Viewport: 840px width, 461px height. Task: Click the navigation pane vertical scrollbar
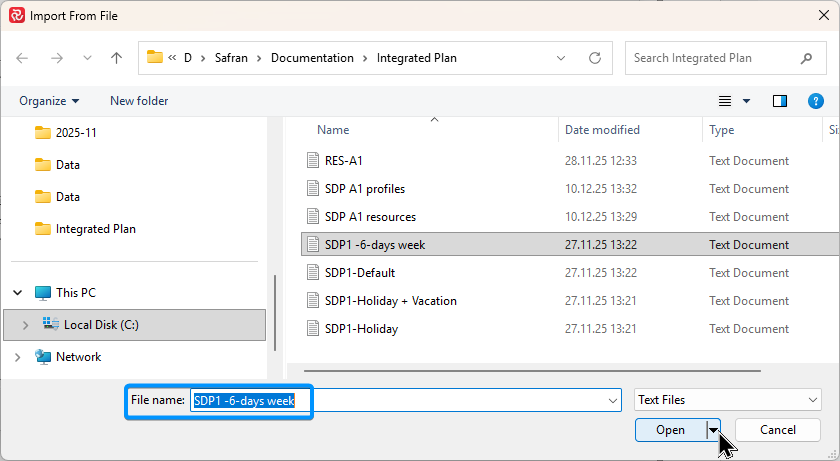tap(275, 313)
